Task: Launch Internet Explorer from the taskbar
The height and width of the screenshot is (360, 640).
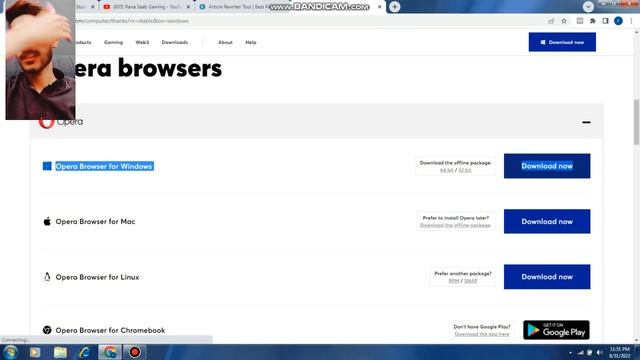Action: pos(84,352)
